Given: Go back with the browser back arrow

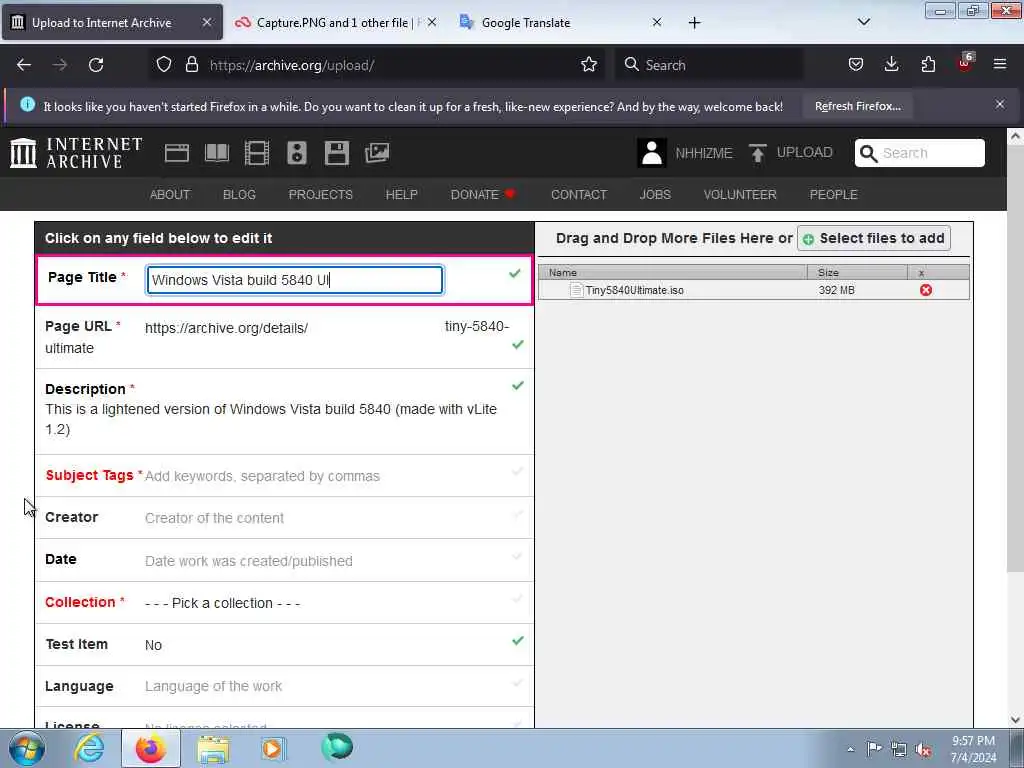Looking at the screenshot, I should point(24,65).
